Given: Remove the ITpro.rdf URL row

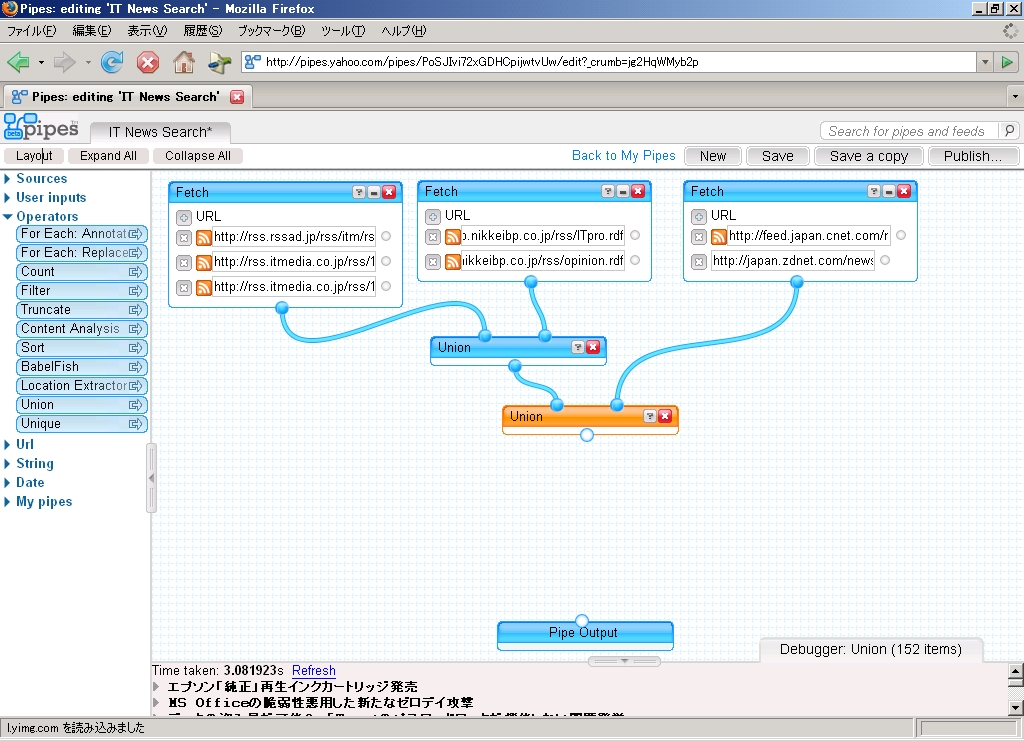Looking at the screenshot, I should (x=433, y=236).
